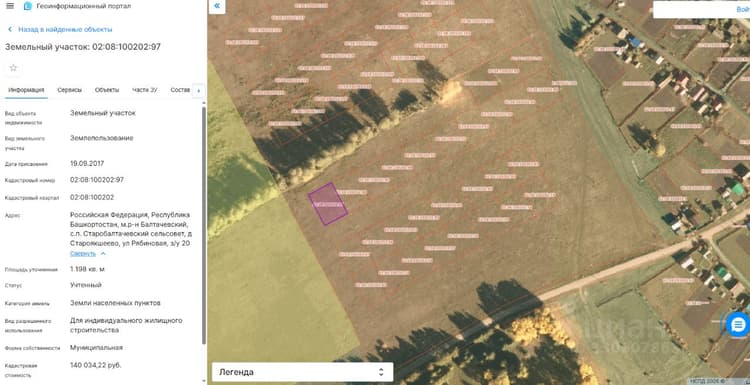Viewport: 750px width, 385px height.
Task: Select Землепользование parcel type text
Action: click(102, 138)
